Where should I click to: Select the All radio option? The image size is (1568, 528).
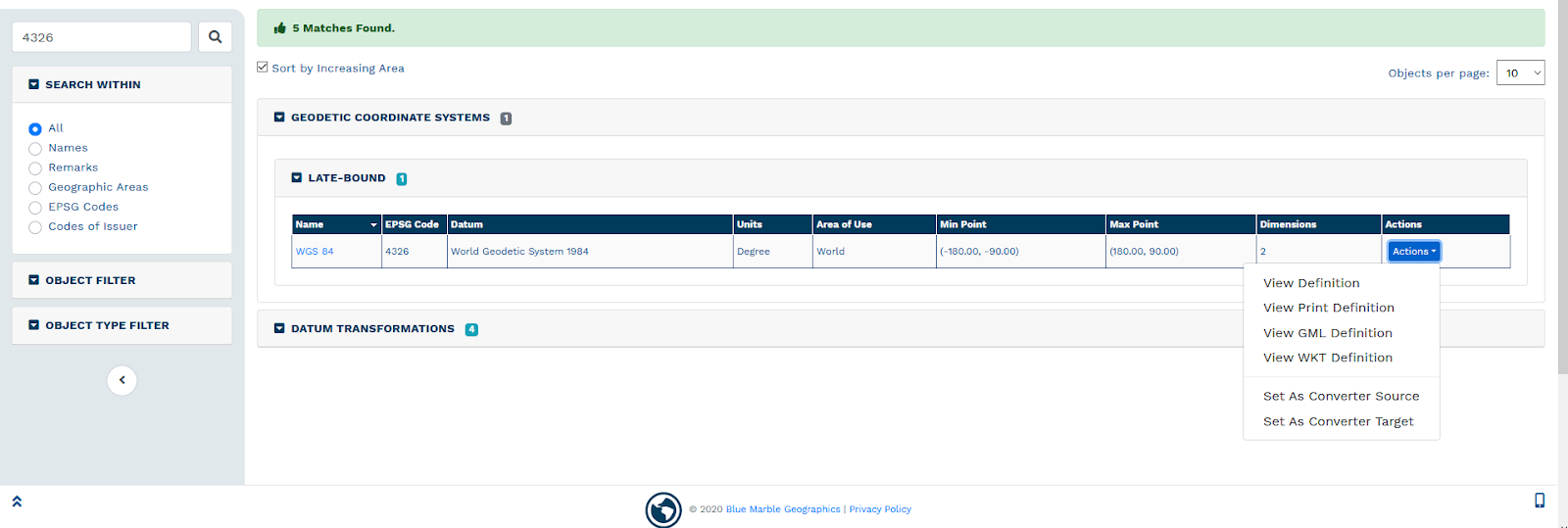point(35,128)
